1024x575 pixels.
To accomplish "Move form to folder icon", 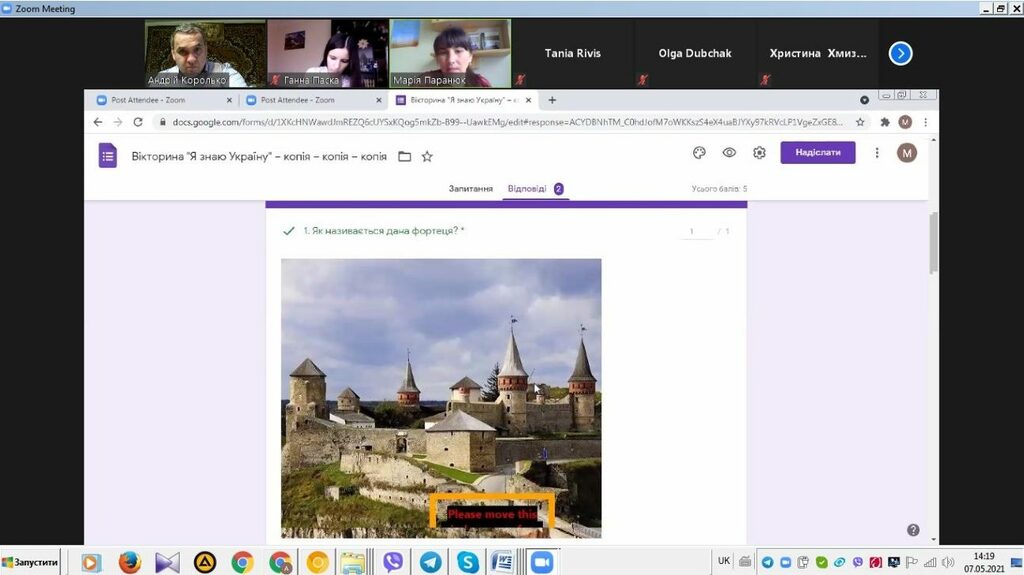I will (405, 157).
